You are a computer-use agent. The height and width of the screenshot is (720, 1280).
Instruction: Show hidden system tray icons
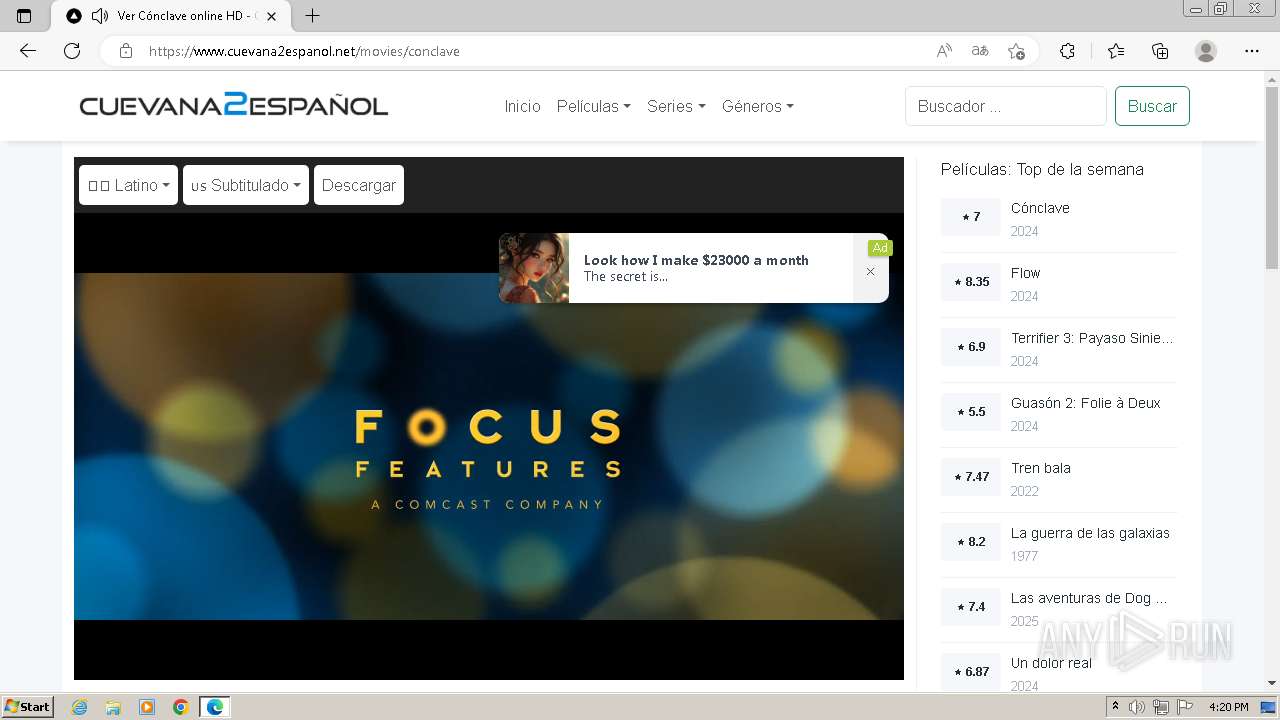click(x=1116, y=707)
